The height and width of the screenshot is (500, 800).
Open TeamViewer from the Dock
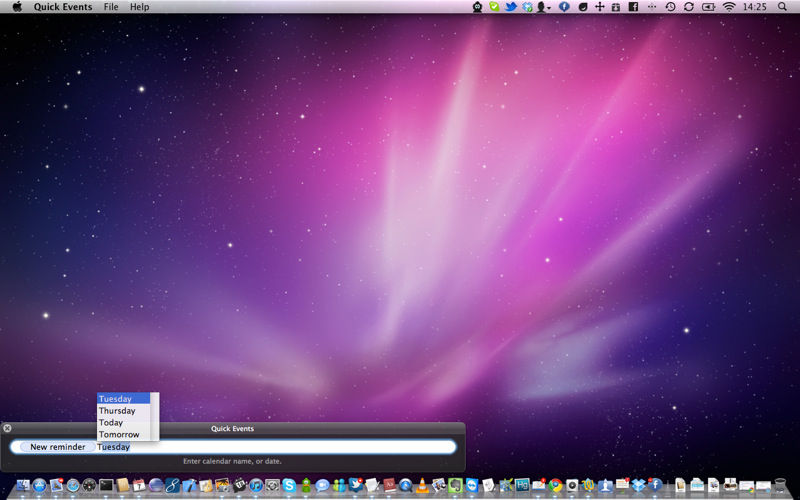(x=472, y=485)
